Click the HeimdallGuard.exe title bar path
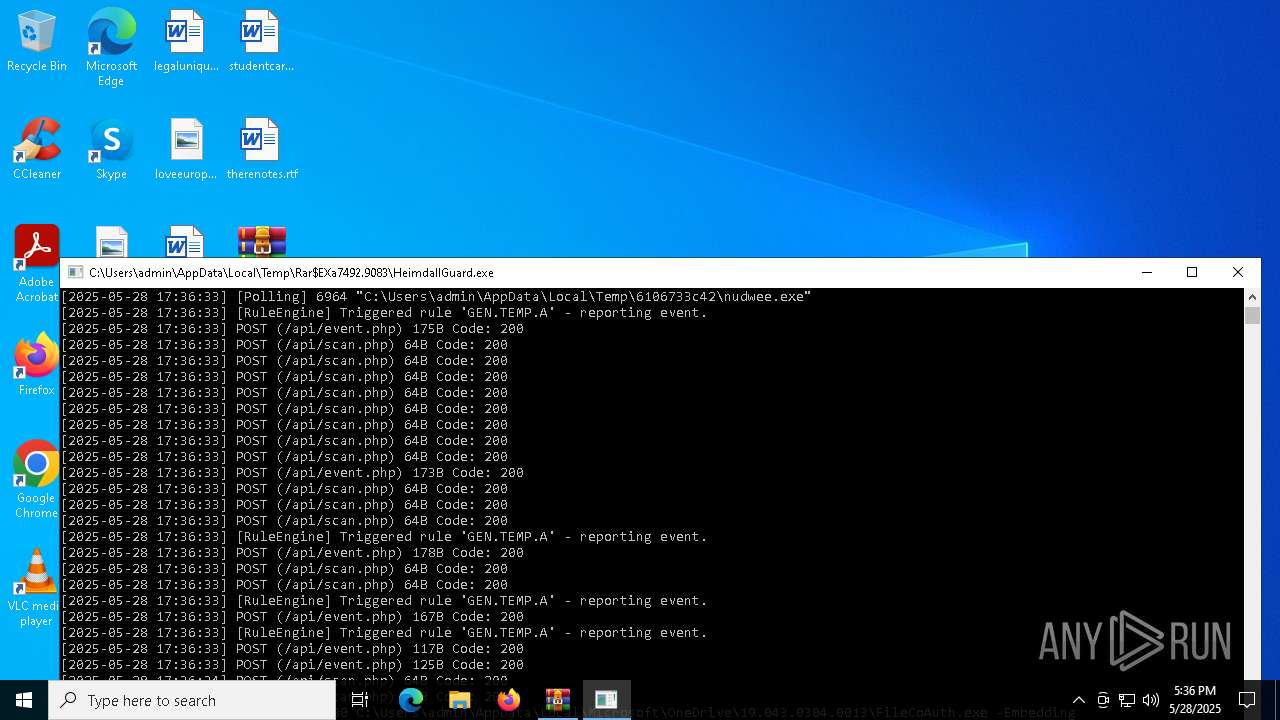 (x=291, y=273)
